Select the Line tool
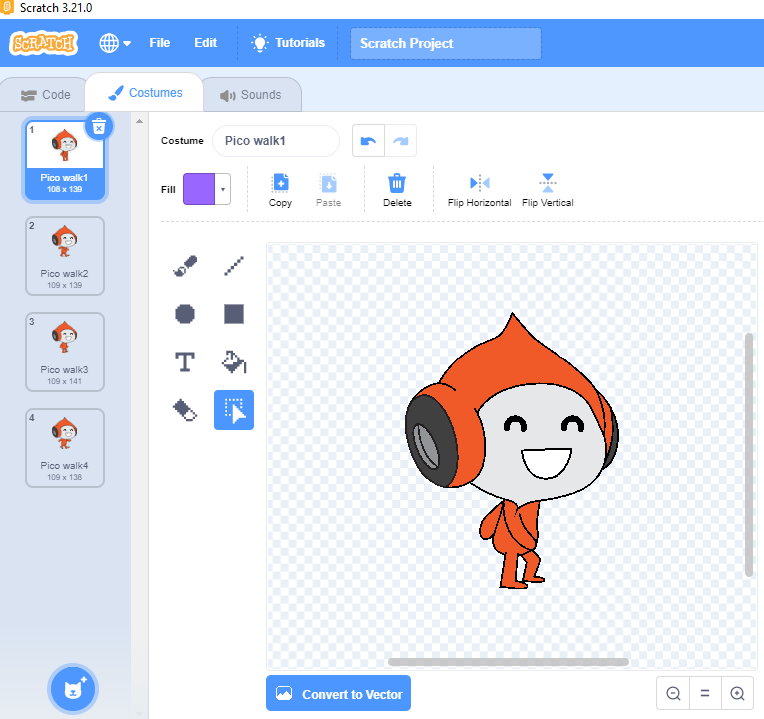Screen dimensions: 764x719 point(234,266)
